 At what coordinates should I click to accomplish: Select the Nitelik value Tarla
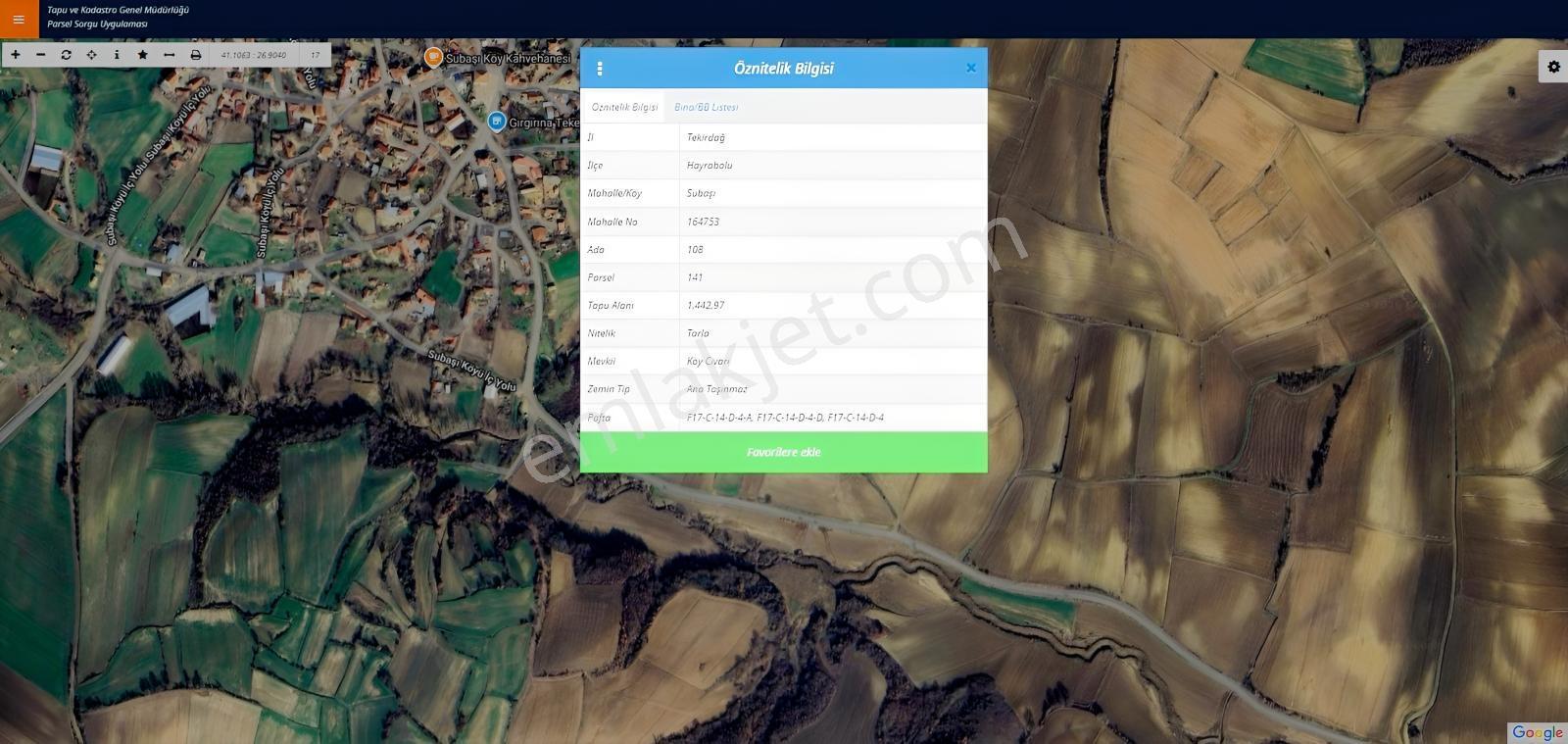coord(698,333)
